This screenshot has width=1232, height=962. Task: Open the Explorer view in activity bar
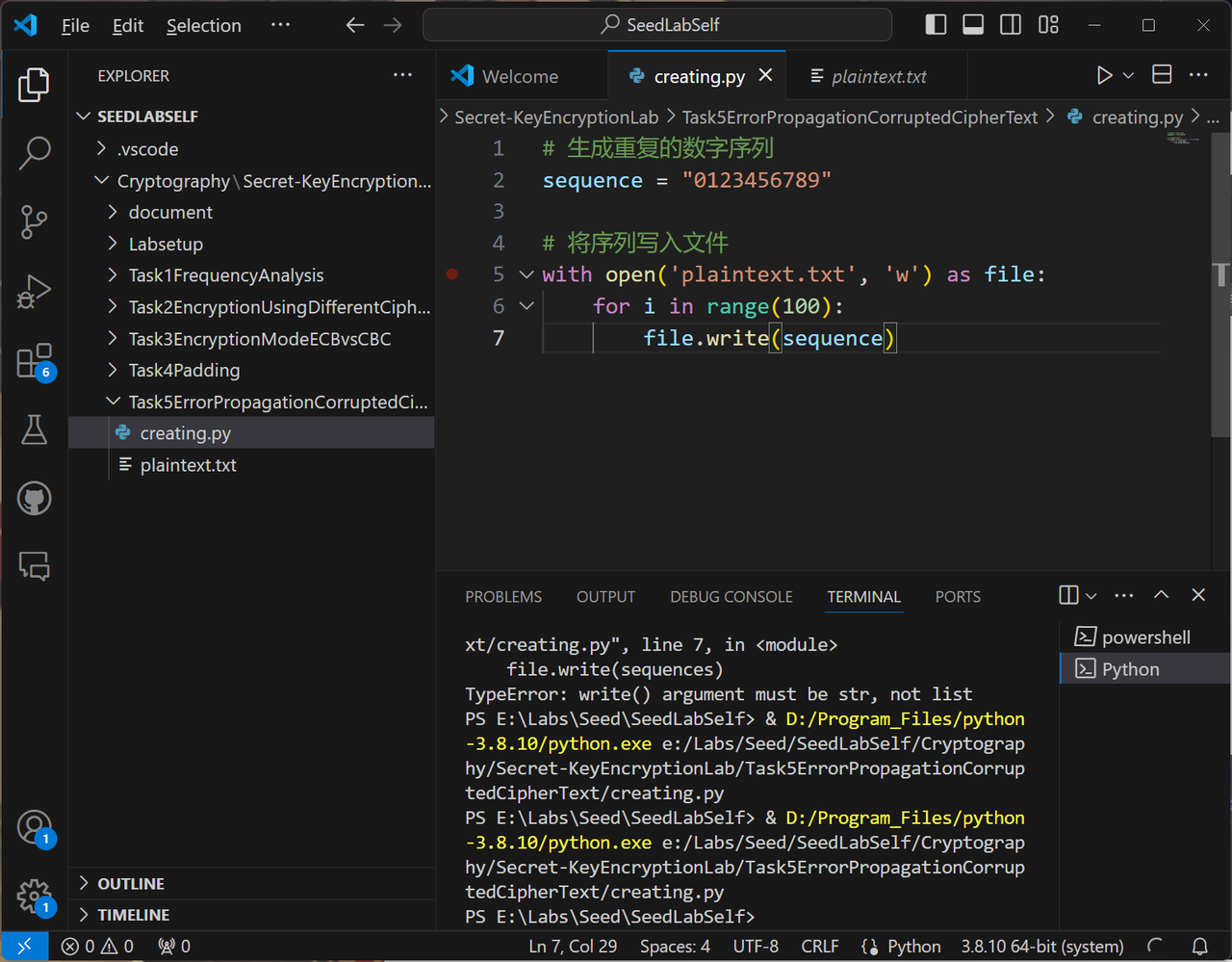click(34, 86)
